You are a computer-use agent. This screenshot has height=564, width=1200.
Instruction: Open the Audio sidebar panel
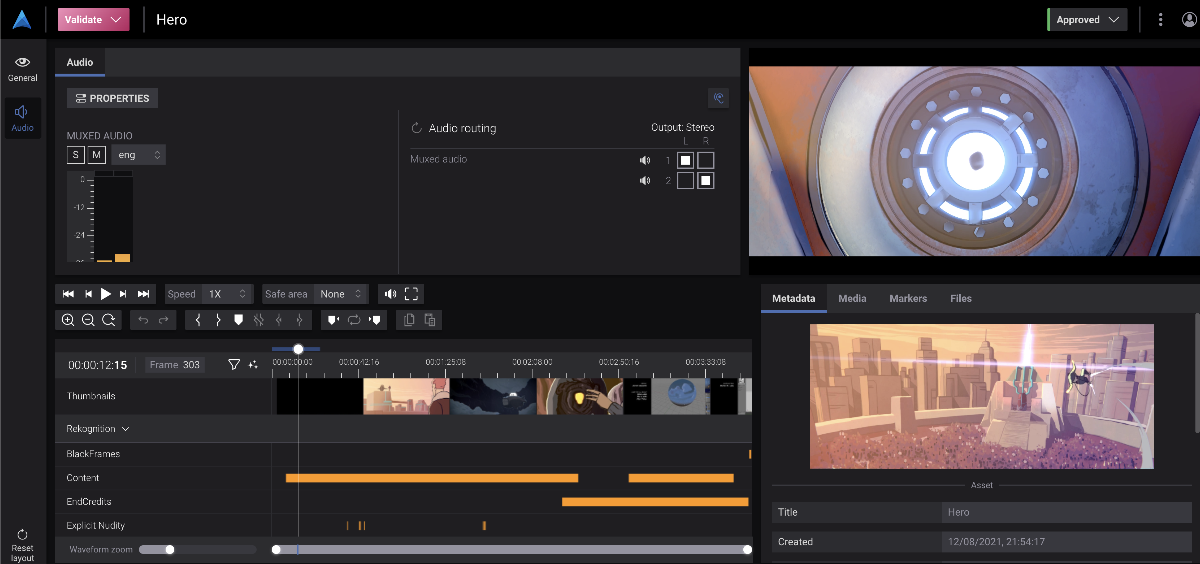[x=22, y=118]
